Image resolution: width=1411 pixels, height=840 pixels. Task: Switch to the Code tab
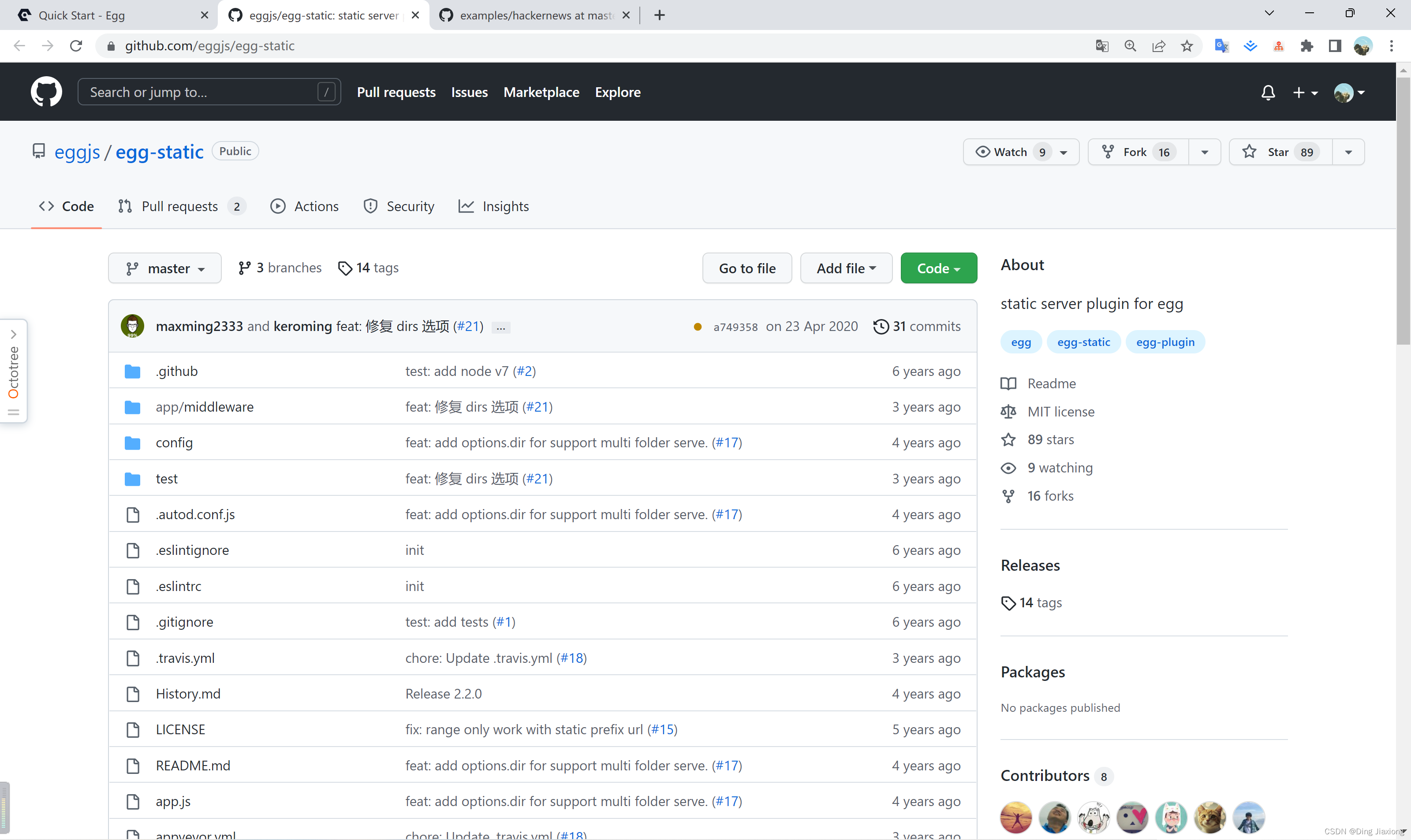(66, 206)
